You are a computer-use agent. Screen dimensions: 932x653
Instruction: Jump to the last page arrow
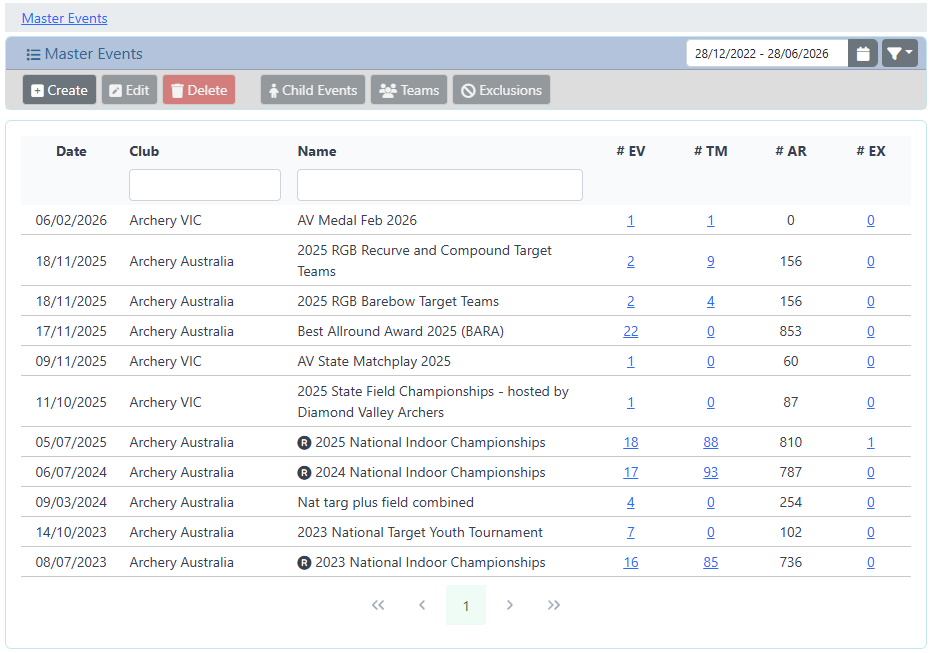[554, 605]
